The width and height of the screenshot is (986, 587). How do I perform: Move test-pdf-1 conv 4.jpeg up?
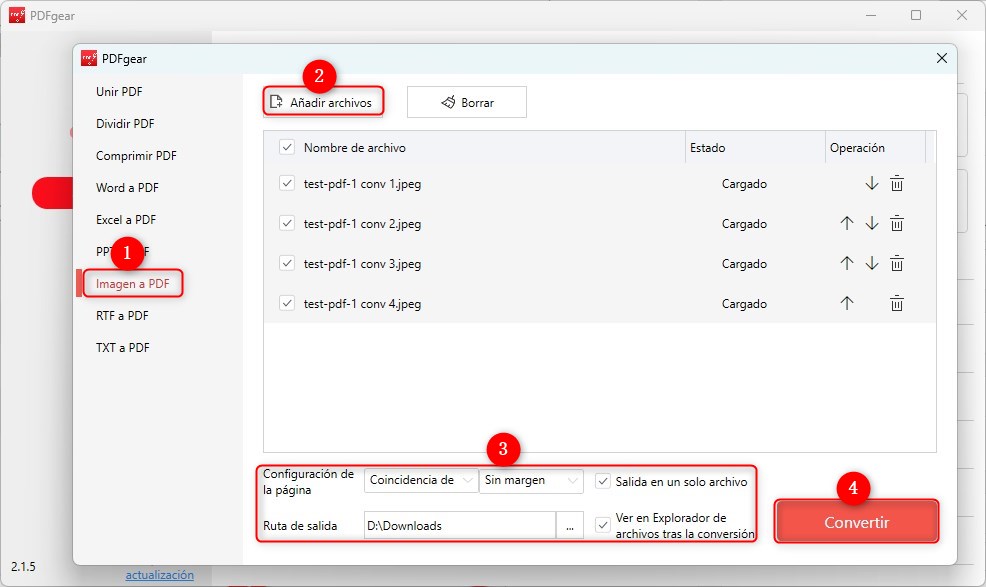click(846, 303)
